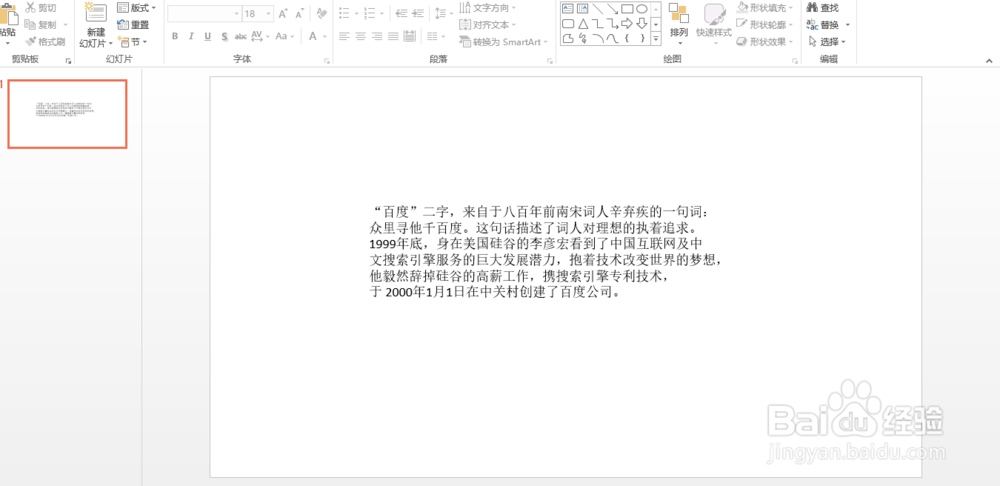Screen dimensions: 1000x486
Task: Choose the oval shape
Action: click(642, 8)
